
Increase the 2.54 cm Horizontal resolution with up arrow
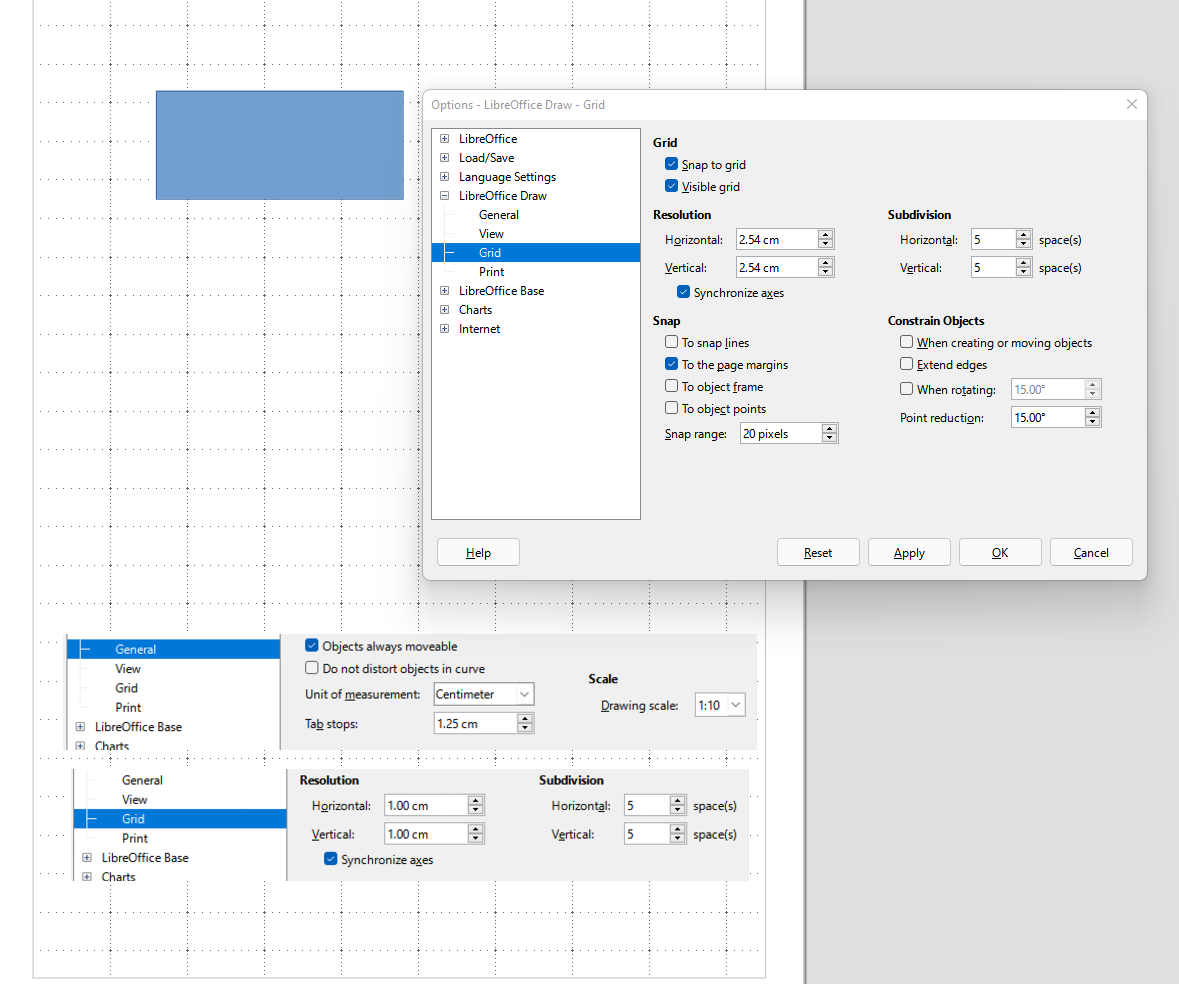[826, 235]
